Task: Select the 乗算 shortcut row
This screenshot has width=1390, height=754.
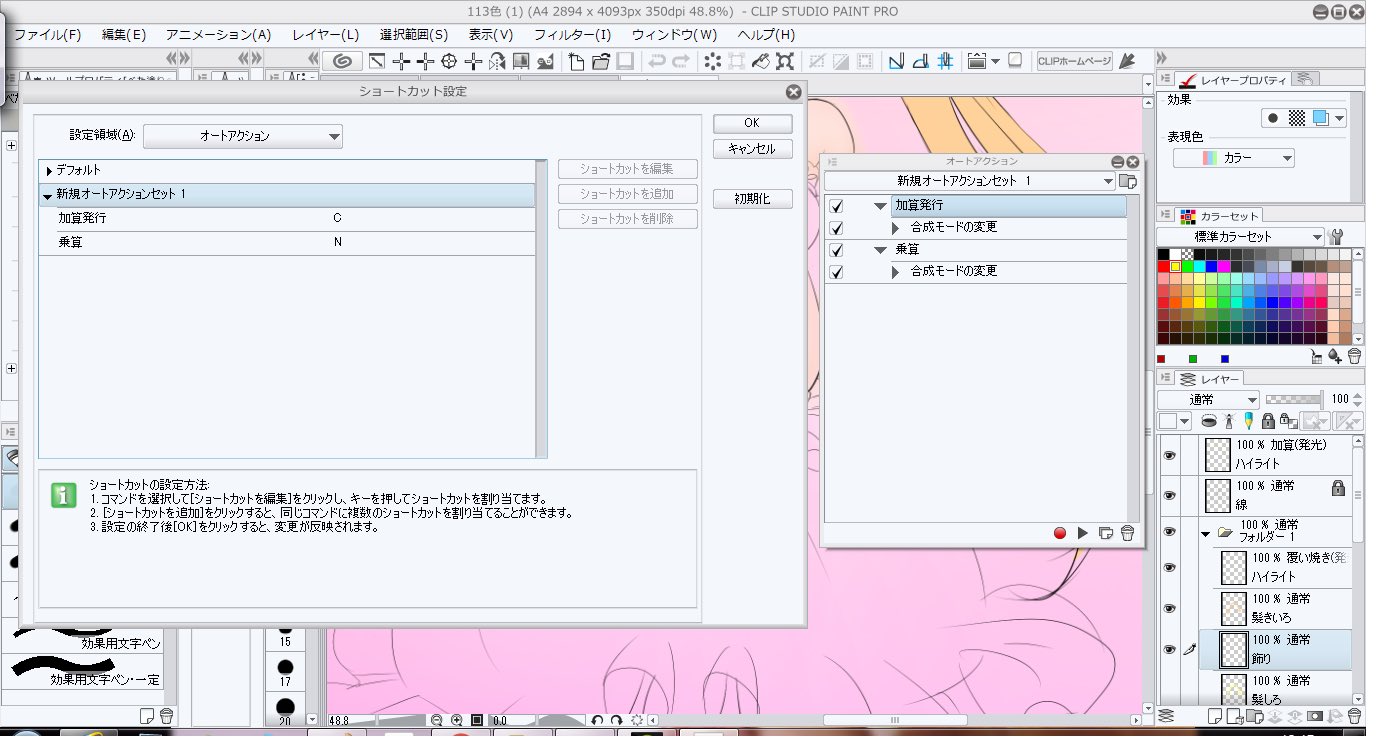Action: click(x=287, y=242)
